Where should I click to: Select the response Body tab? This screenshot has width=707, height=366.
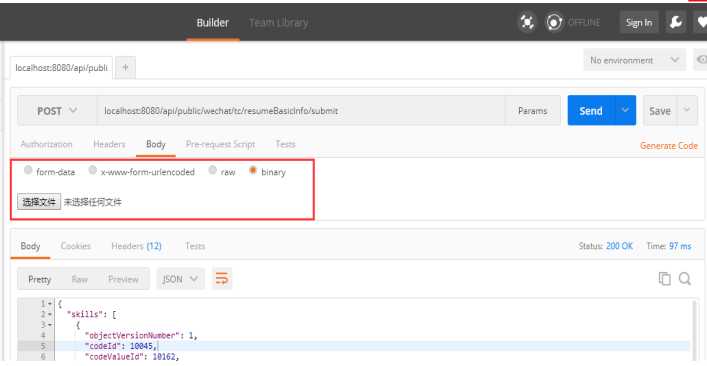point(30,246)
